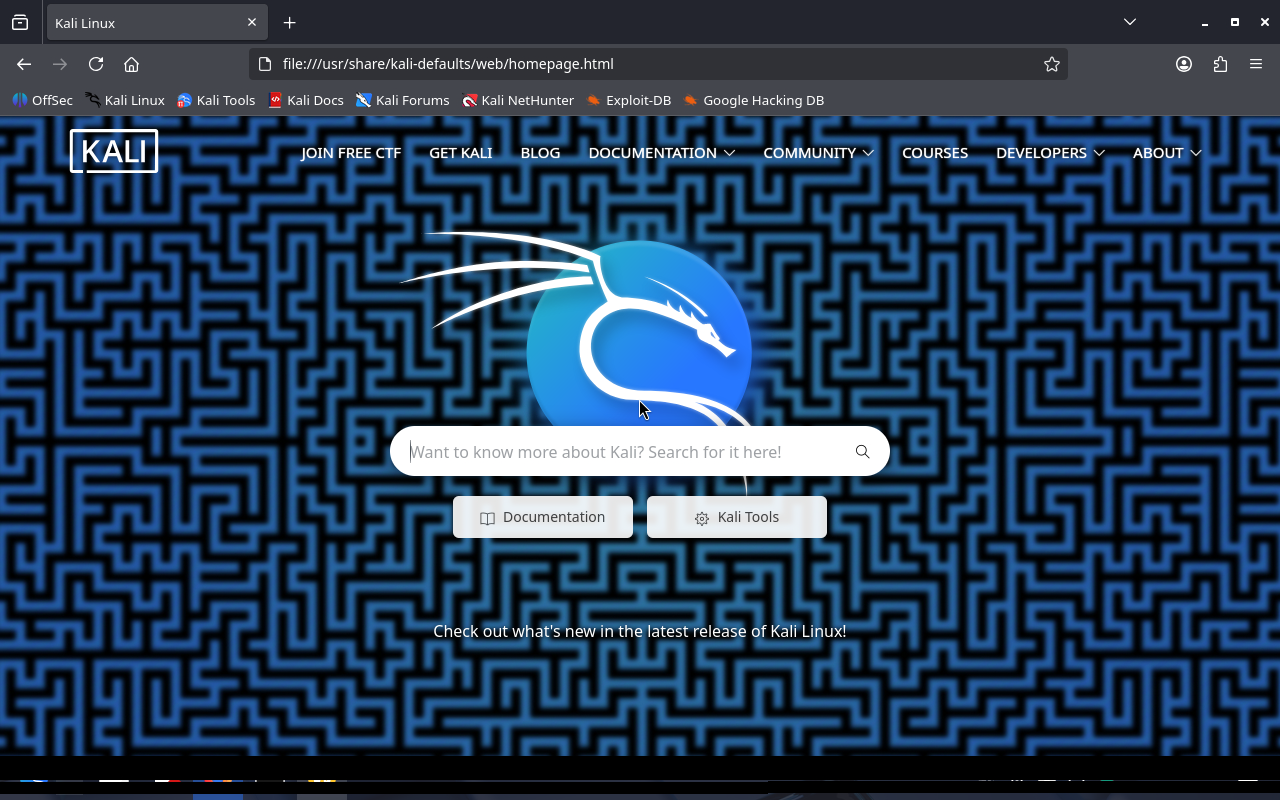This screenshot has height=800, width=1280.
Task: Open the Exploit-DB bookmark
Action: [628, 100]
